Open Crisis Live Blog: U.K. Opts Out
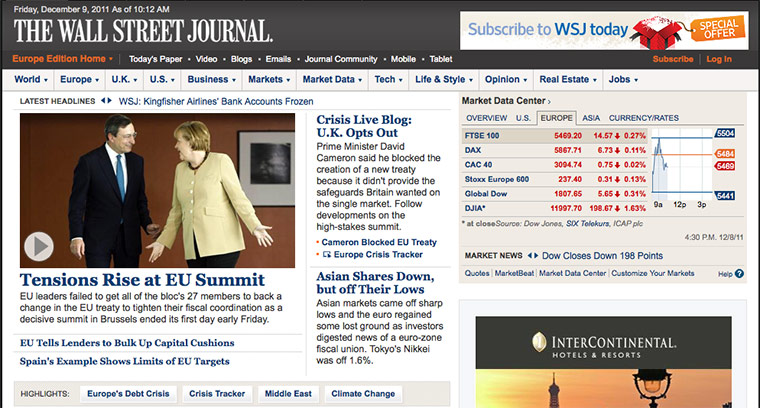The image size is (760, 408). pyautogui.click(x=364, y=126)
